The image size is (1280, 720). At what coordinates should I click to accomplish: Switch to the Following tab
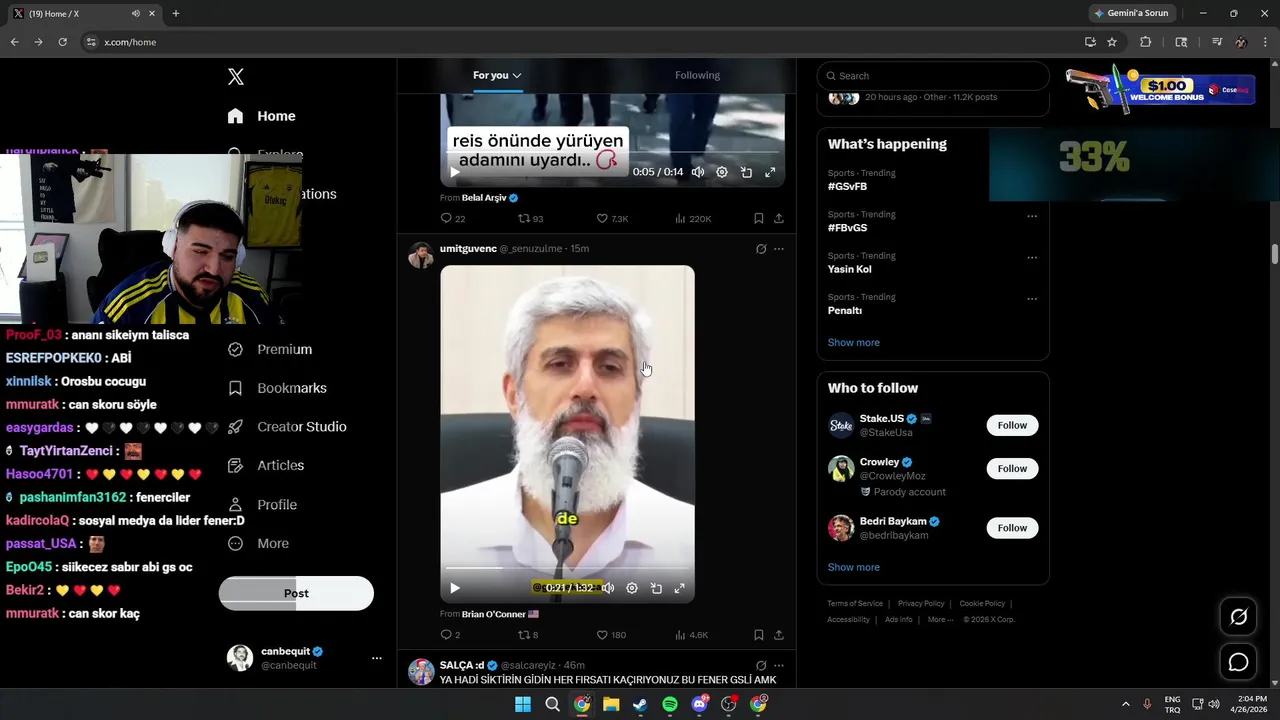[697, 75]
